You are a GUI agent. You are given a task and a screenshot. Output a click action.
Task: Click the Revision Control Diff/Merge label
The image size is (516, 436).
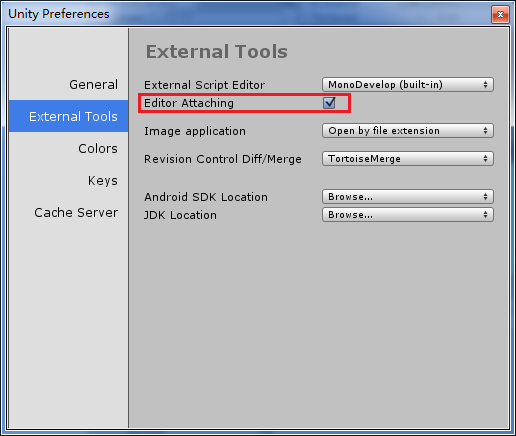223,159
